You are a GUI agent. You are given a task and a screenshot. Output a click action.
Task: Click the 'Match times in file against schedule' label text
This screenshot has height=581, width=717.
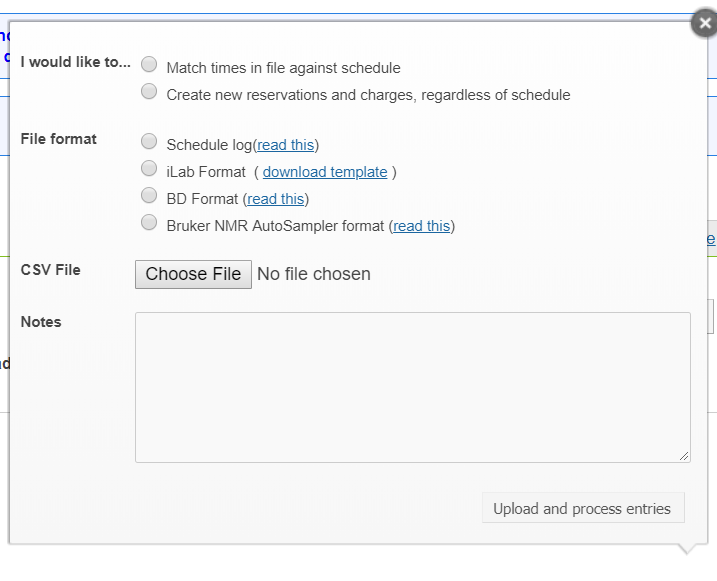coord(283,68)
